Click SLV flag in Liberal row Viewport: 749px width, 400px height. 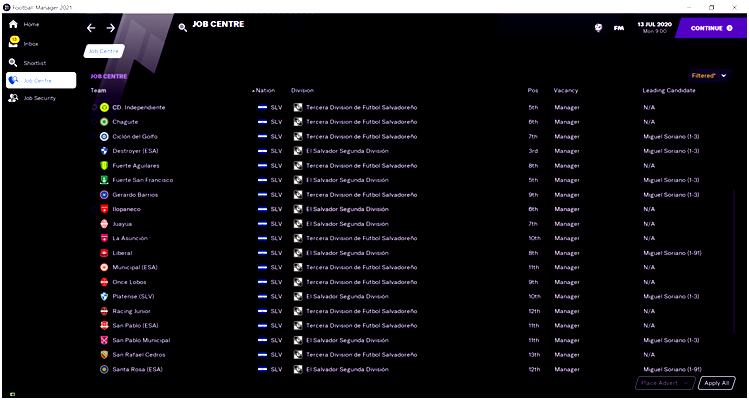[x=262, y=253]
